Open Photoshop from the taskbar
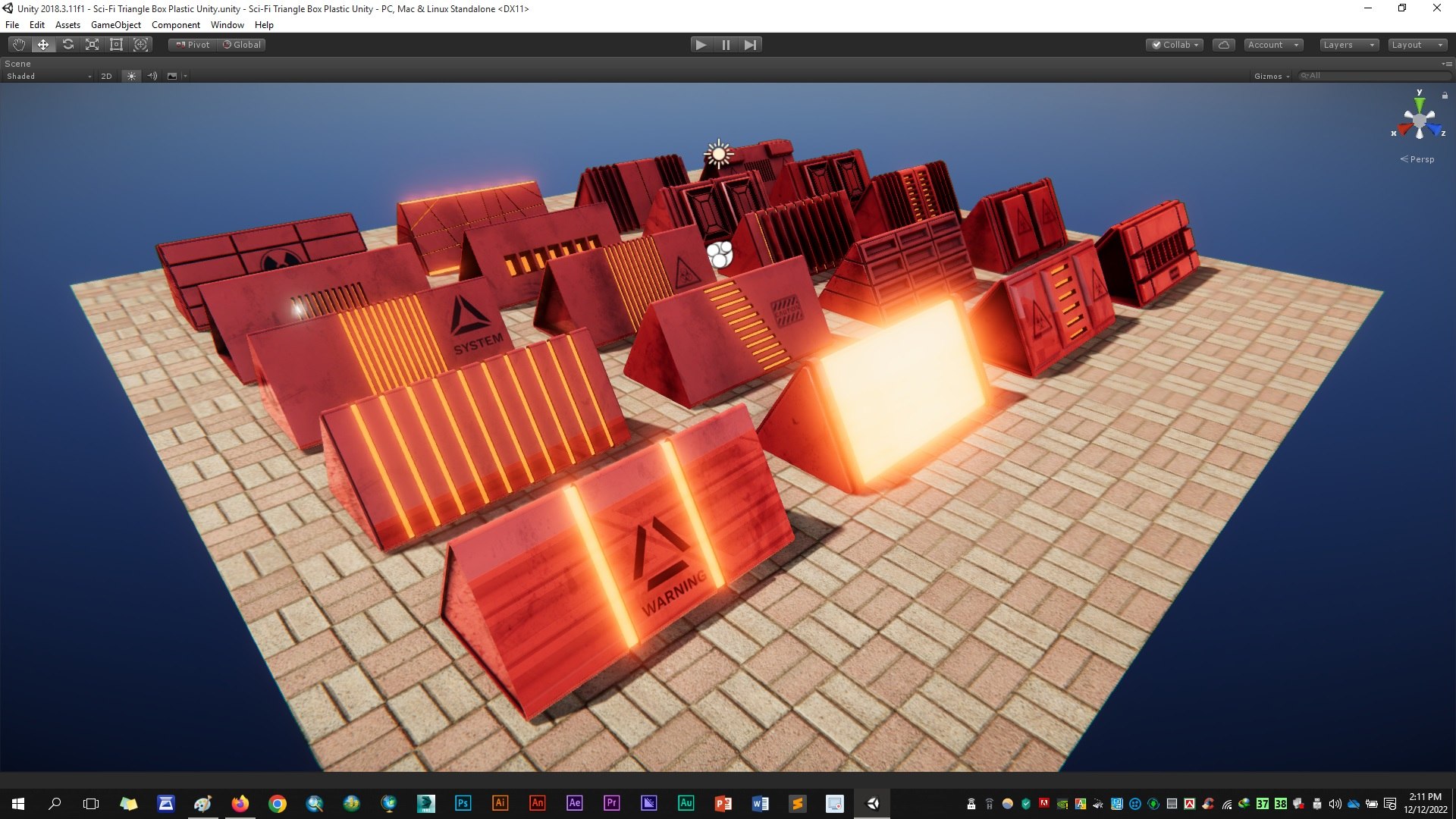Screen dimensions: 1456x819 (463, 803)
